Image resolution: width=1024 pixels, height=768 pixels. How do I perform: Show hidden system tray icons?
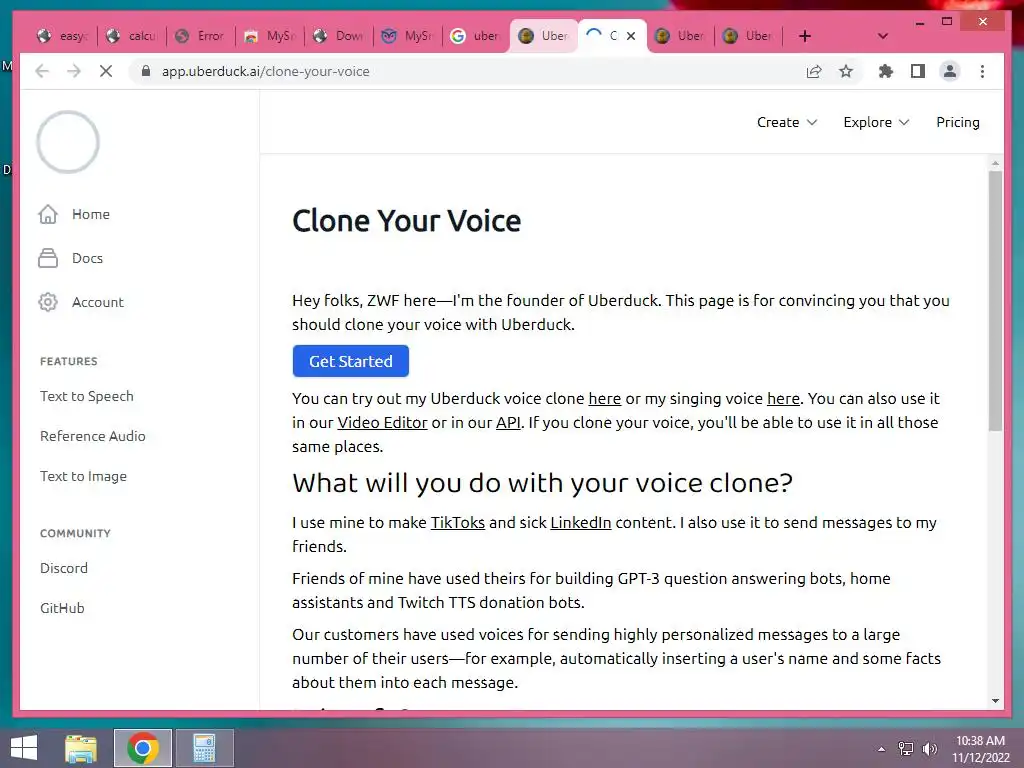pos(882,749)
